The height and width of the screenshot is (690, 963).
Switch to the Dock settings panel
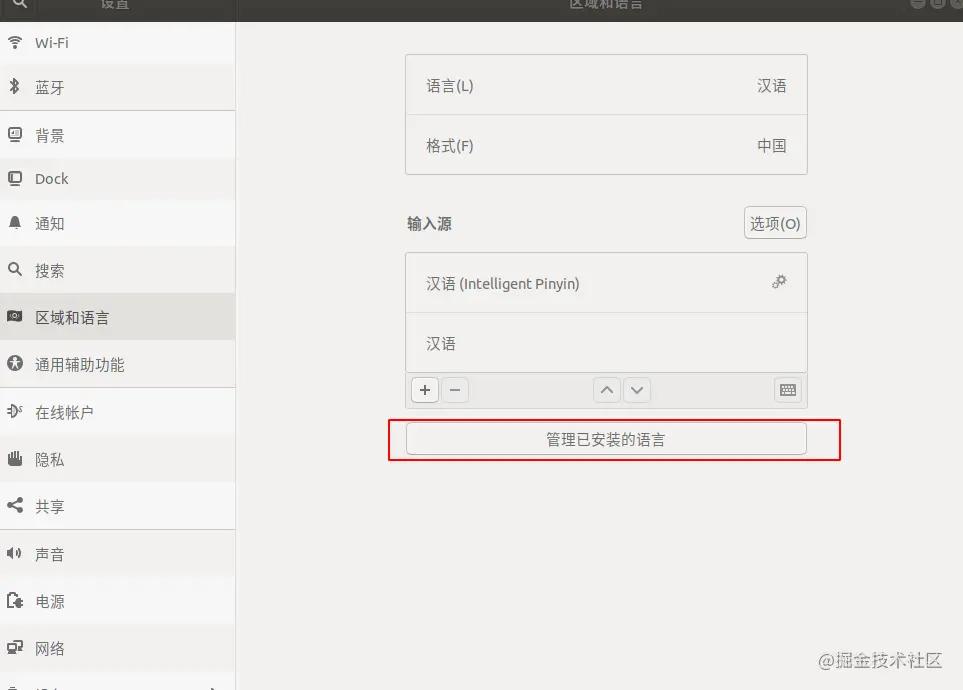[117, 179]
